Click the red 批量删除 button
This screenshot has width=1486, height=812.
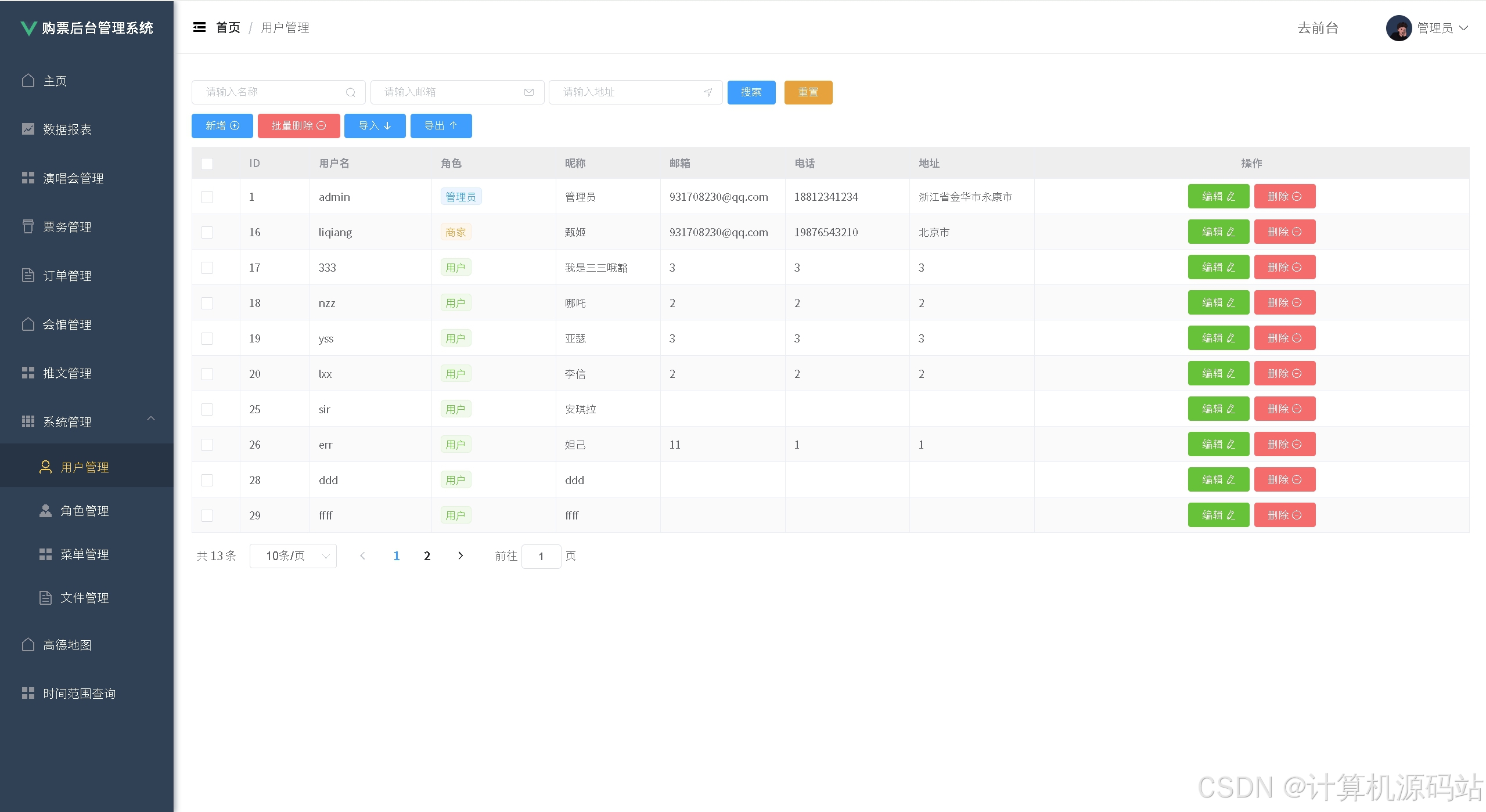[299, 126]
